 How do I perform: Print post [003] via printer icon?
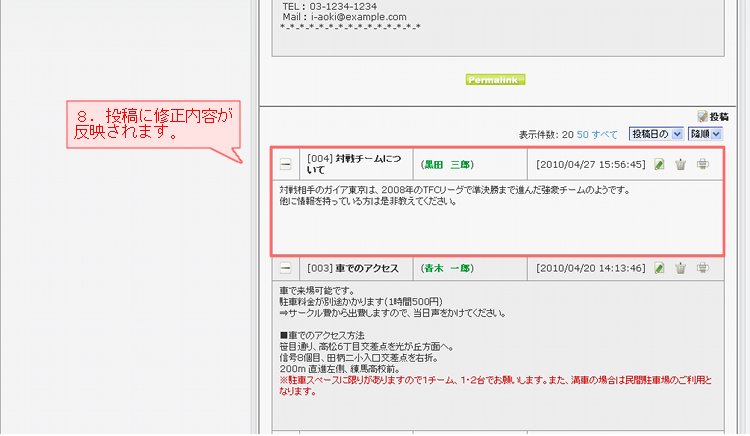(702, 267)
